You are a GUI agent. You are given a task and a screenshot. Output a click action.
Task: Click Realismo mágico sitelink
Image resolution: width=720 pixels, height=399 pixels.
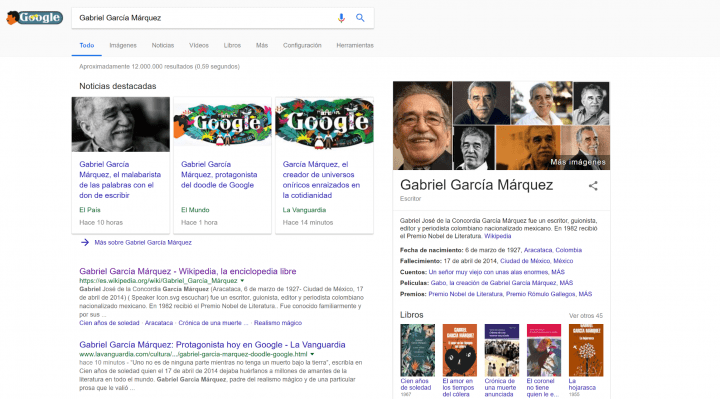[278, 323]
